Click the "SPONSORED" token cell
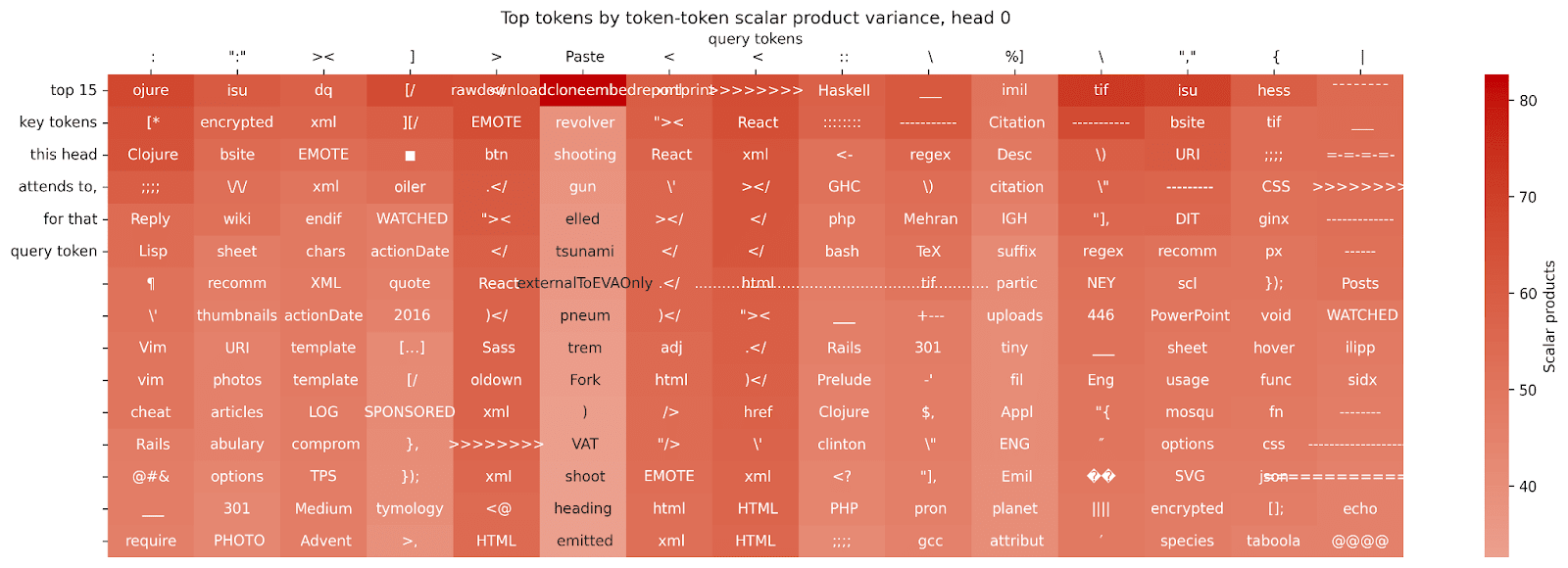This screenshot has width=1568, height=568. (x=410, y=412)
